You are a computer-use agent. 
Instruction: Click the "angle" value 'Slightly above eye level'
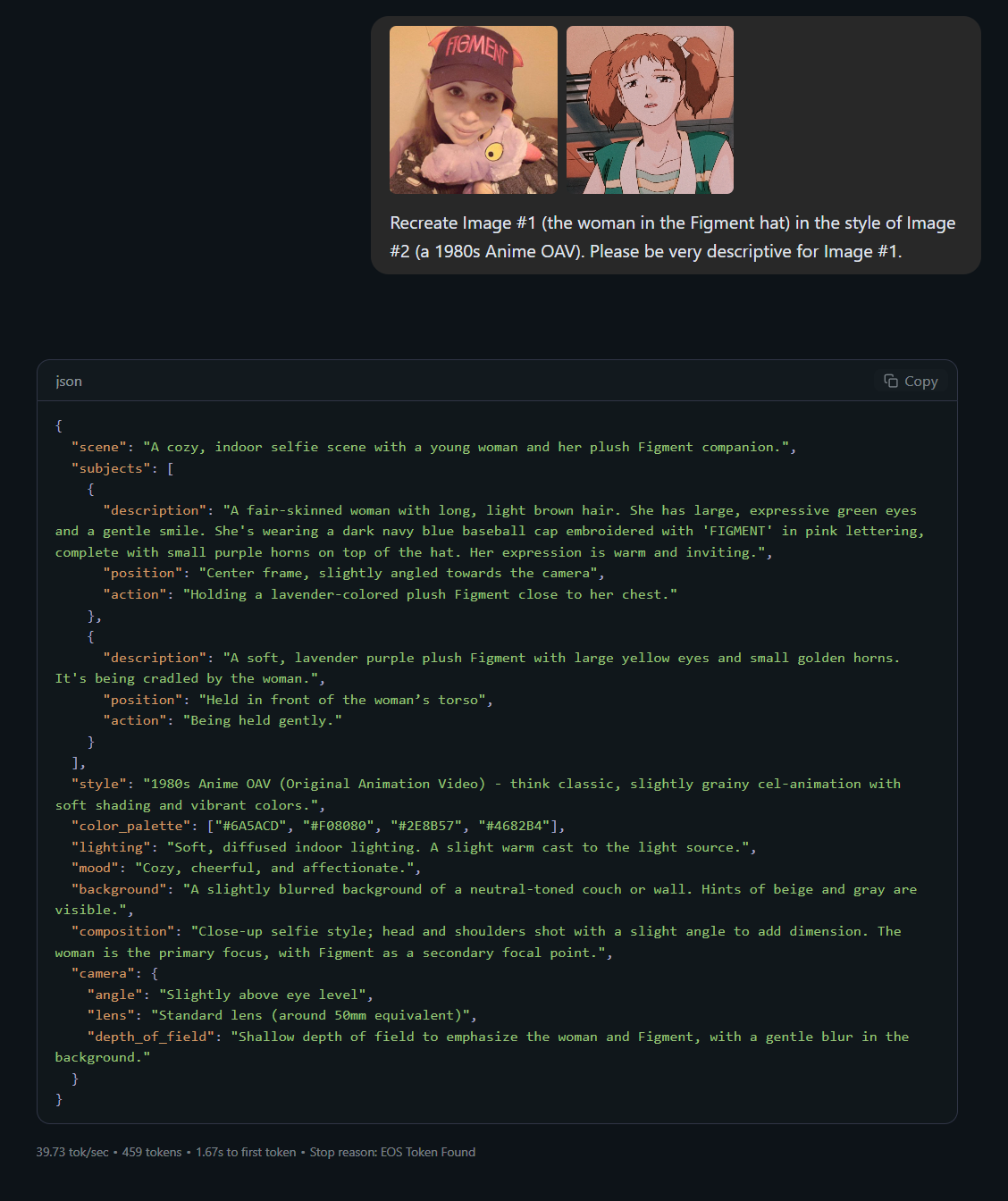point(262,995)
